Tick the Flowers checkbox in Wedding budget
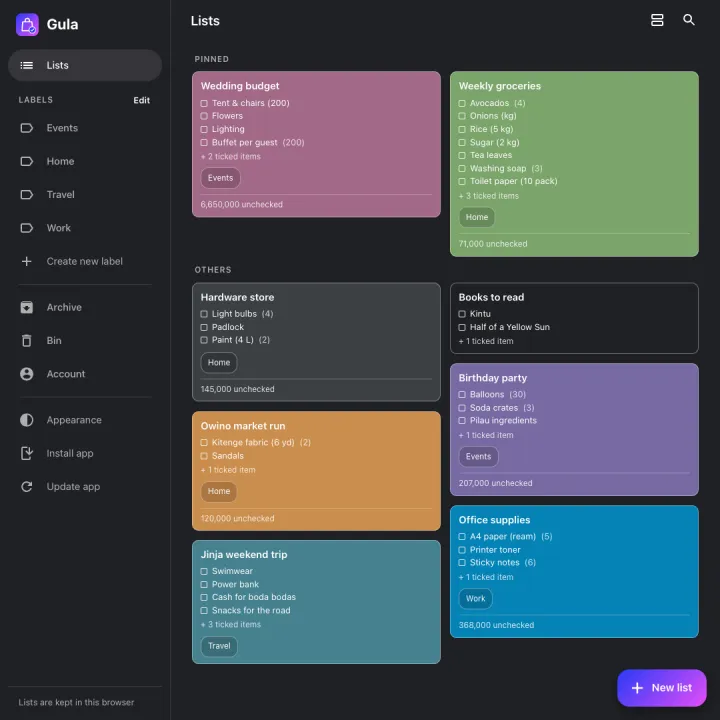The width and height of the screenshot is (720, 720). [204, 116]
